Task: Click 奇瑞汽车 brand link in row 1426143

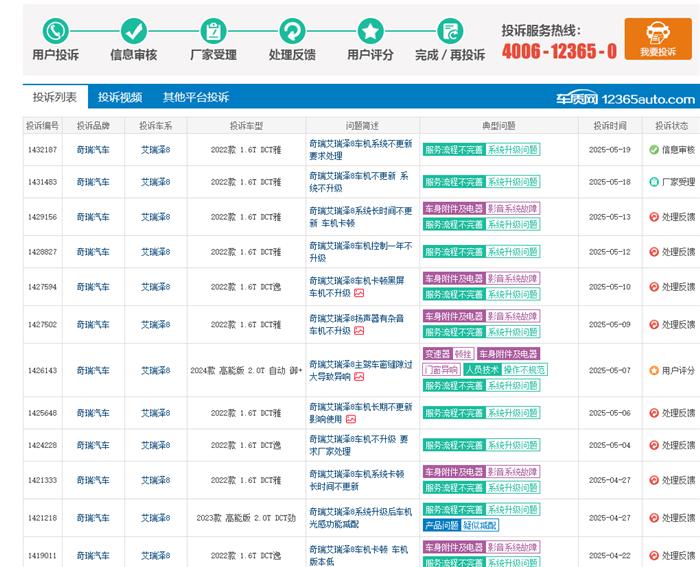Action: click(93, 370)
